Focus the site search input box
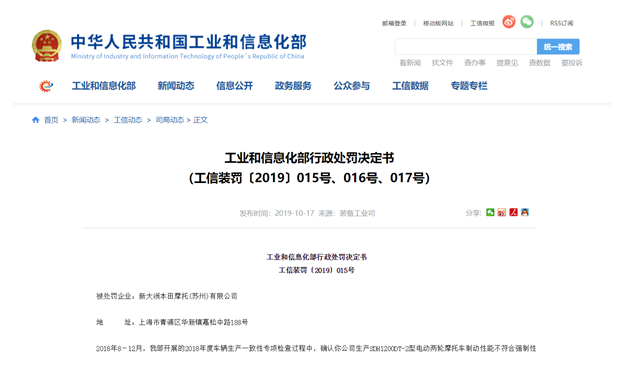This screenshot has width=617, height=367. point(466,47)
